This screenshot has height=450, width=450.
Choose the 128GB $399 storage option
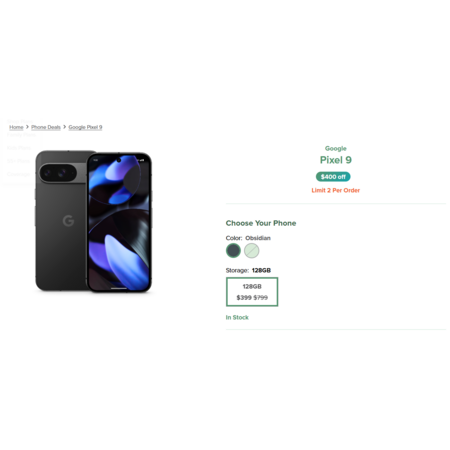pos(252,292)
